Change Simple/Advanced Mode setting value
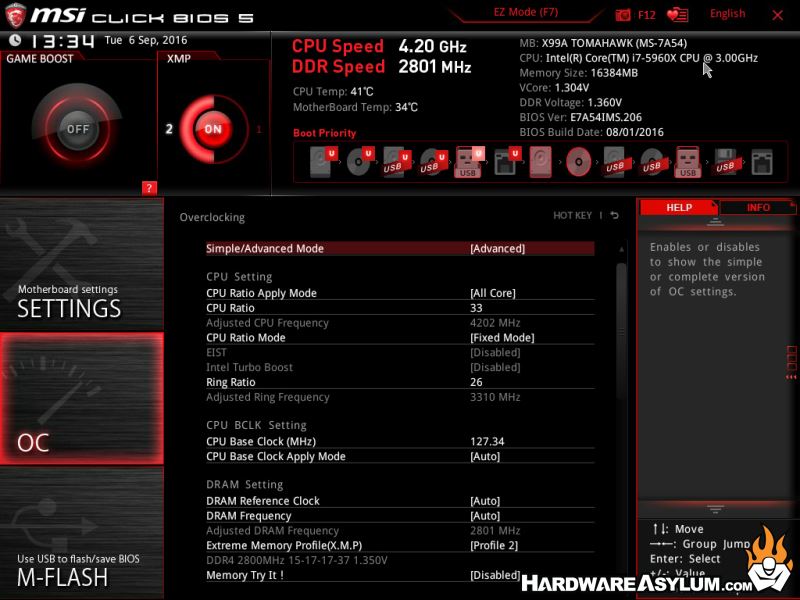800x600 pixels. (497, 249)
